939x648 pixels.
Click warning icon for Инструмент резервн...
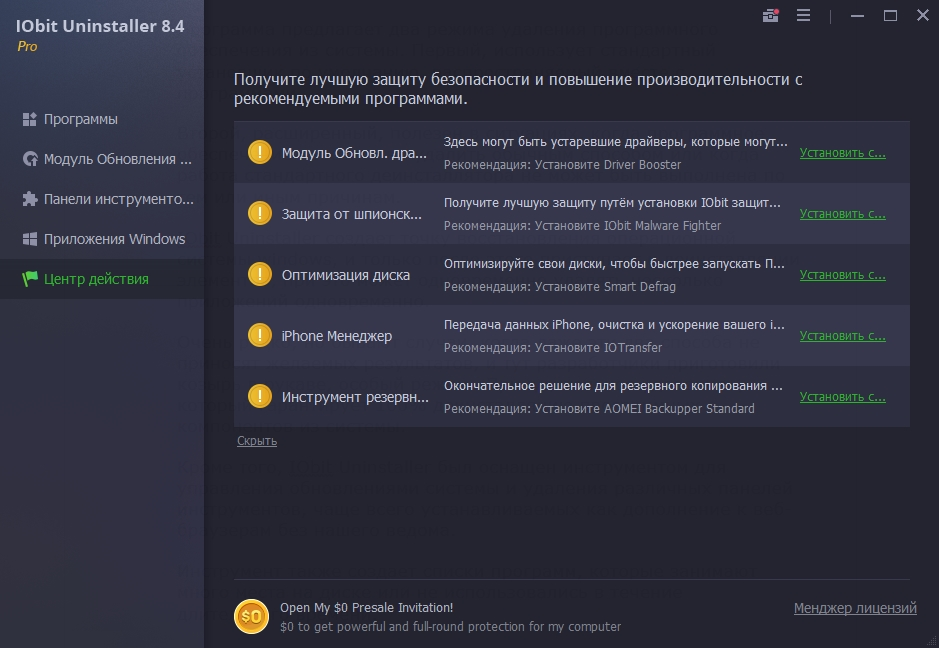tap(260, 396)
